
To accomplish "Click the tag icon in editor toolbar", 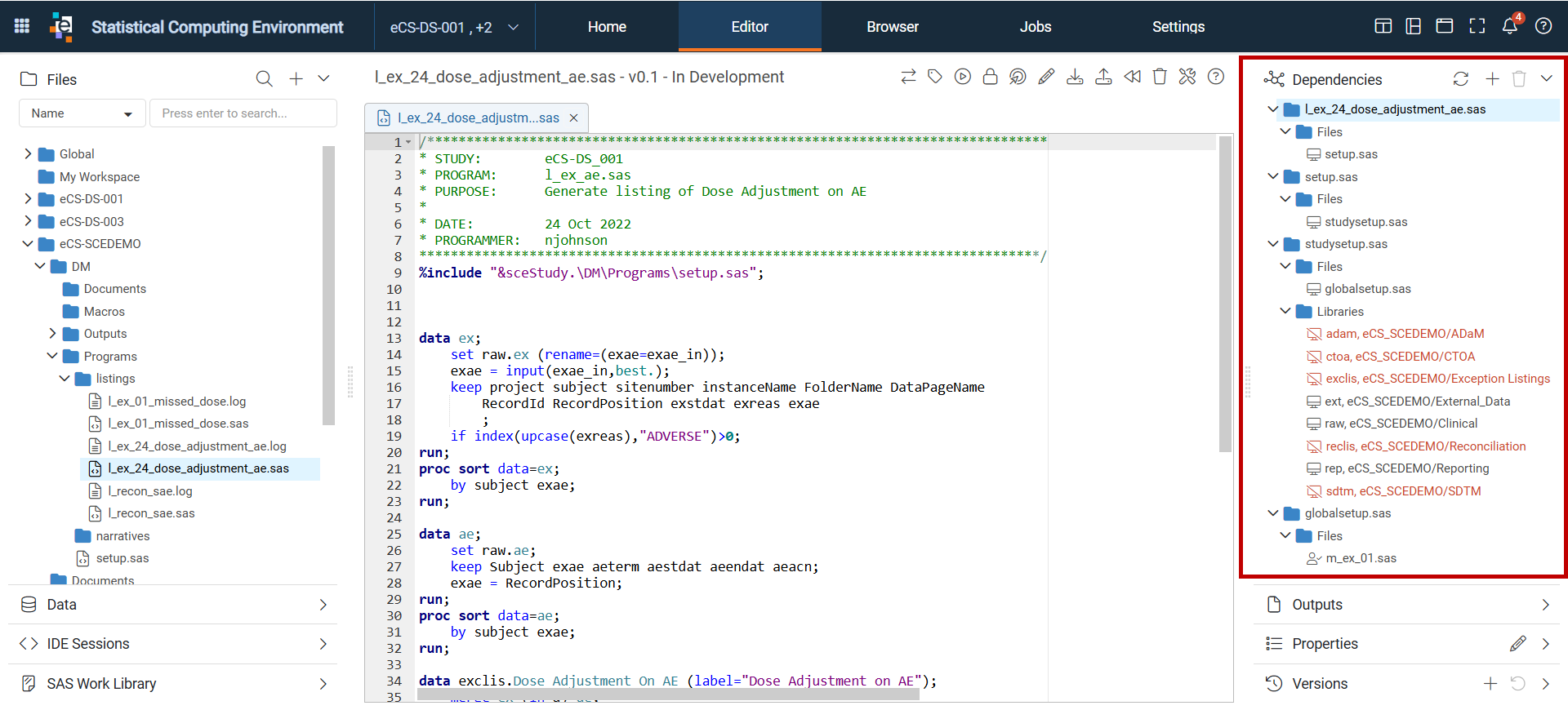I will (935, 77).
